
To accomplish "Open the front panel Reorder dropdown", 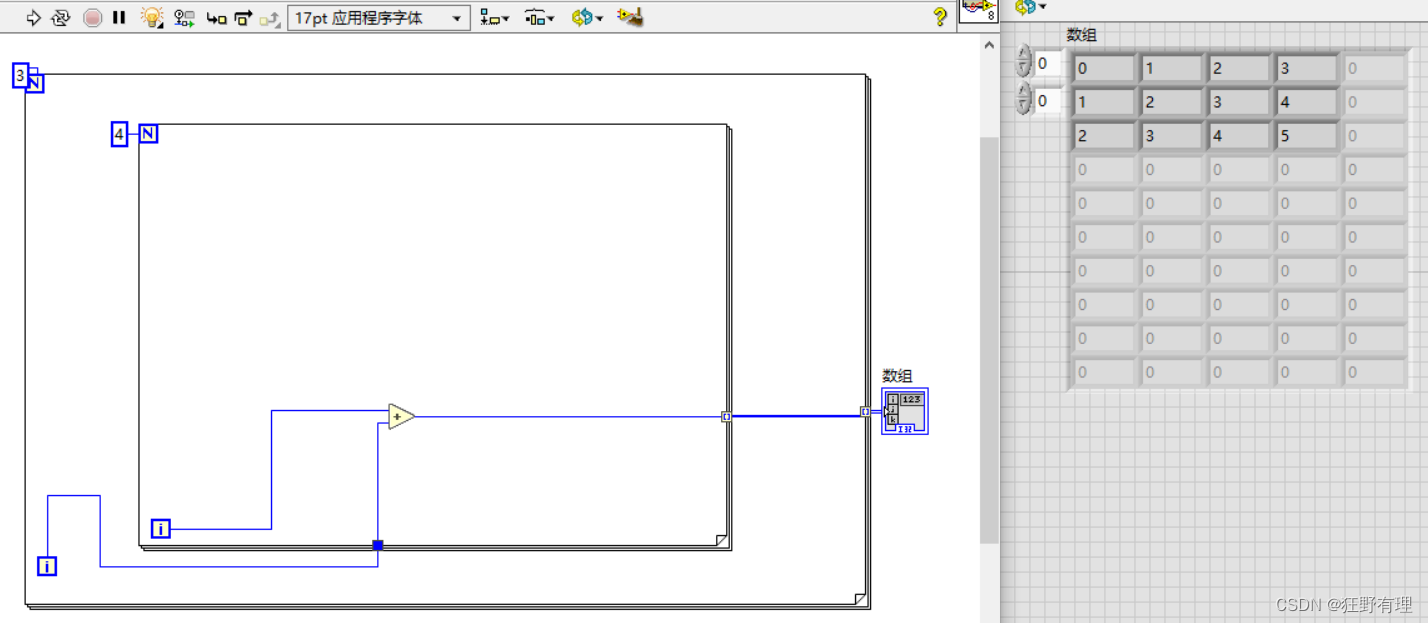I will point(1031,7).
